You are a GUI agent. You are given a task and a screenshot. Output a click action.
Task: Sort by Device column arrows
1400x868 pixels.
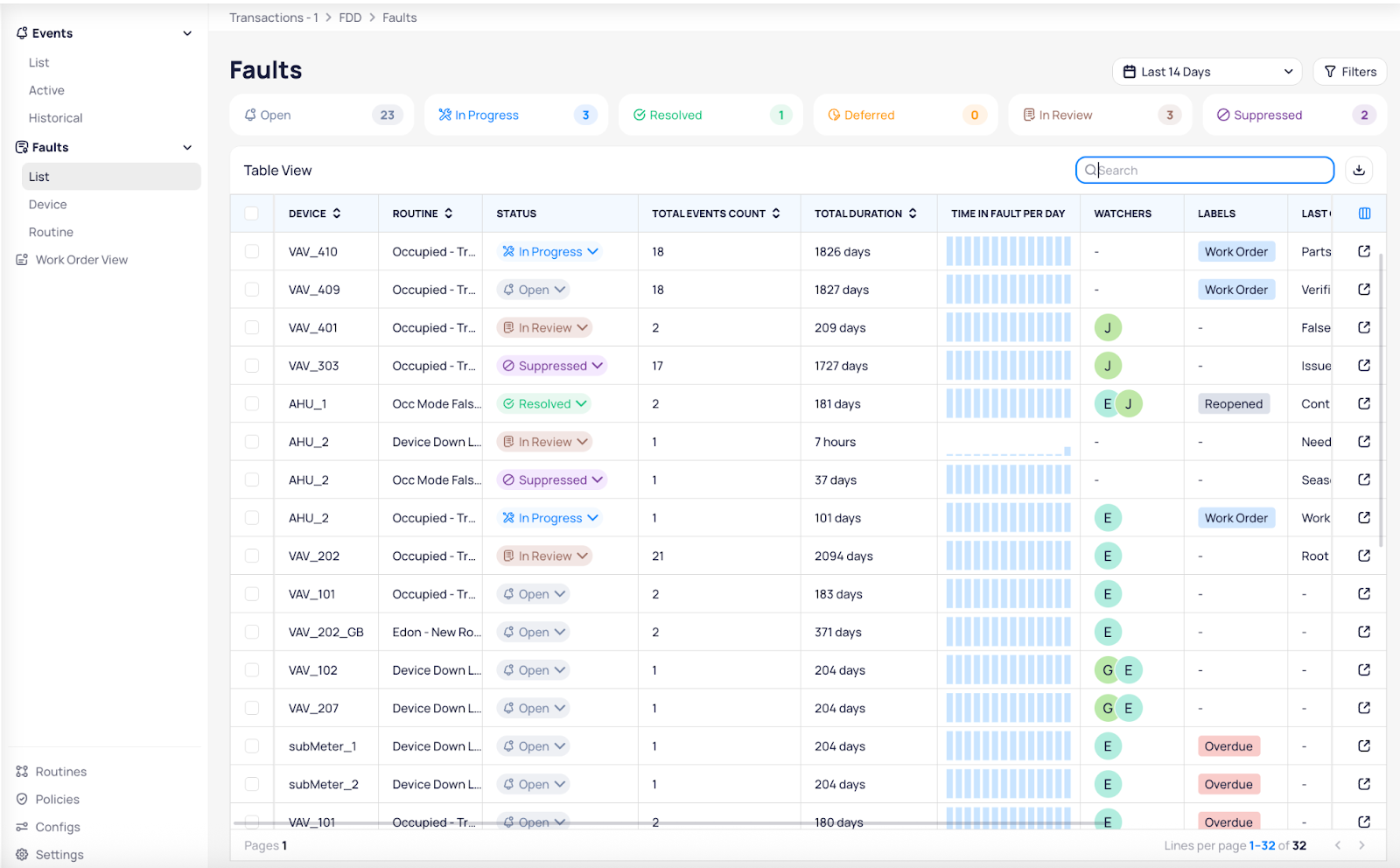click(337, 213)
